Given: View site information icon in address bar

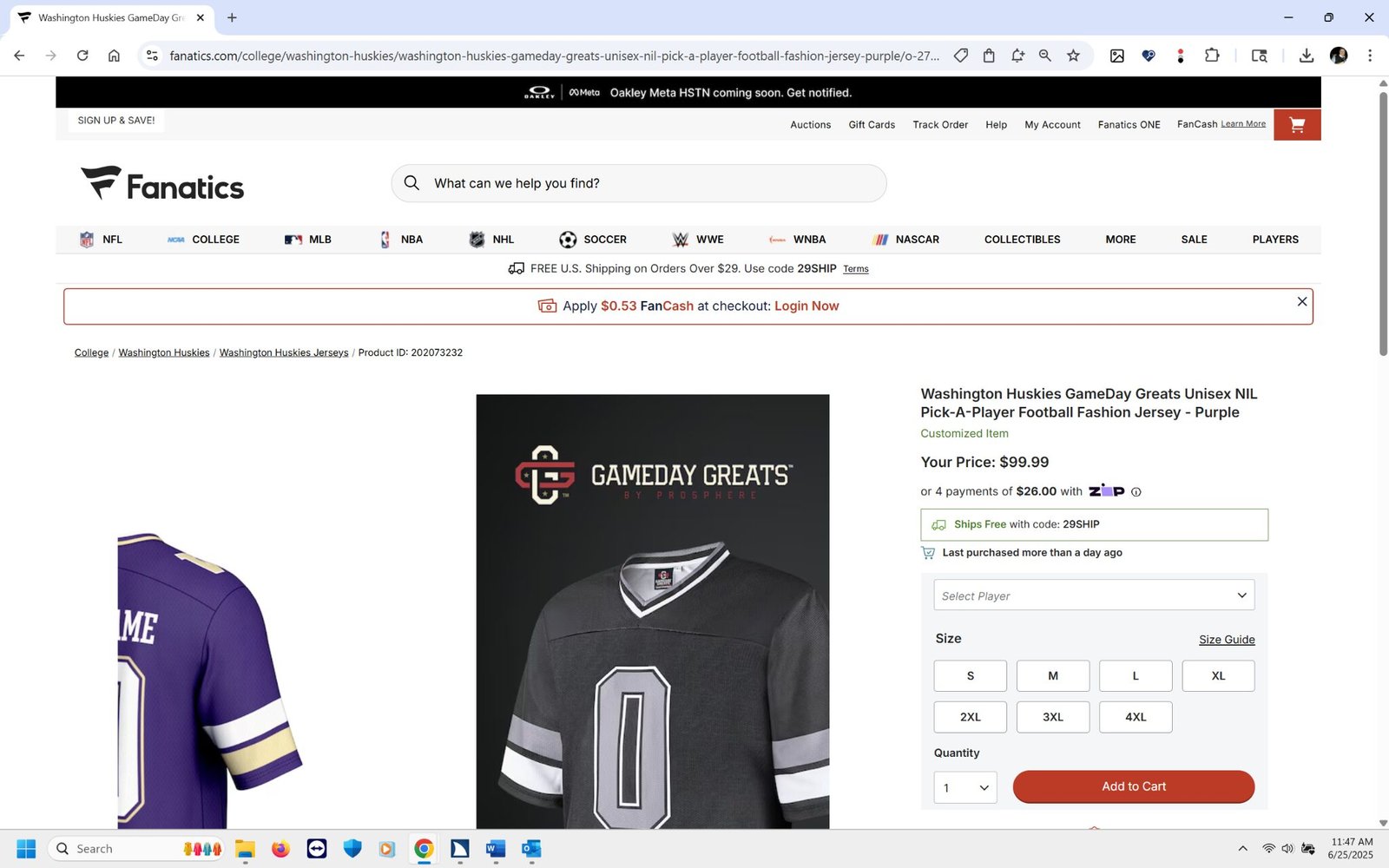Looking at the screenshot, I should click(x=152, y=56).
